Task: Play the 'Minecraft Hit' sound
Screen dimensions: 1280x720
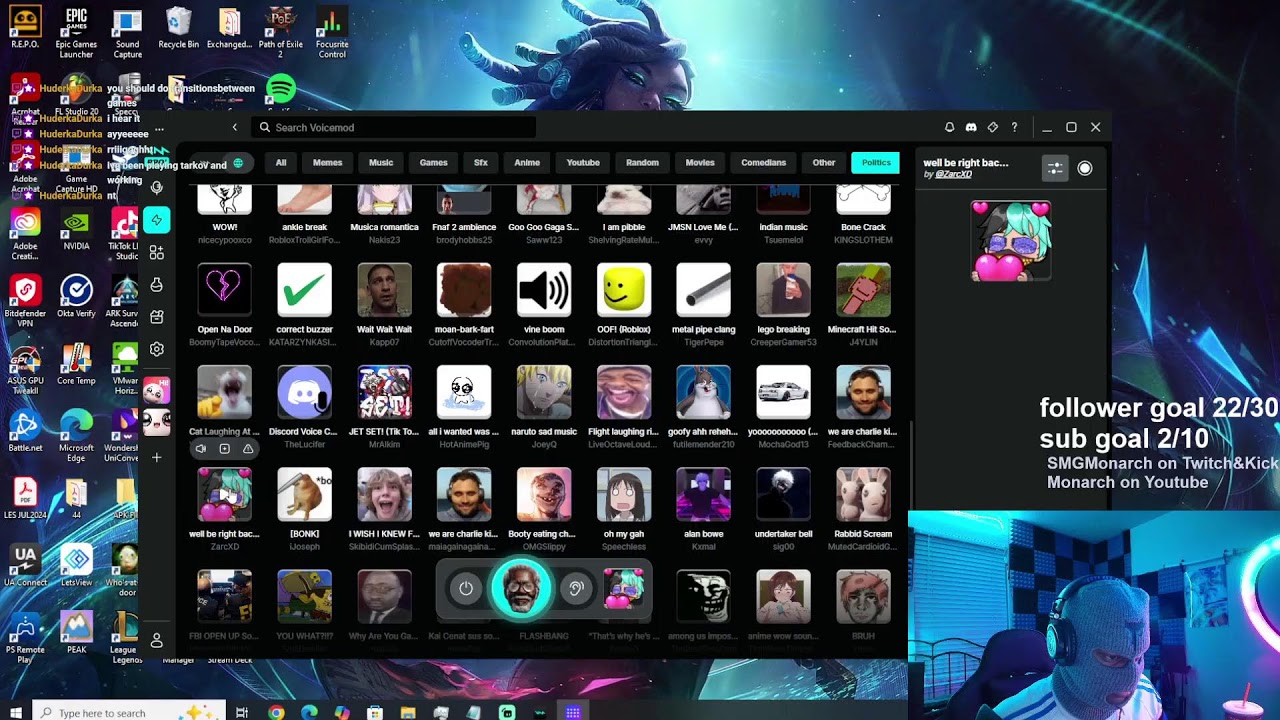Action: tap(863, 290)
